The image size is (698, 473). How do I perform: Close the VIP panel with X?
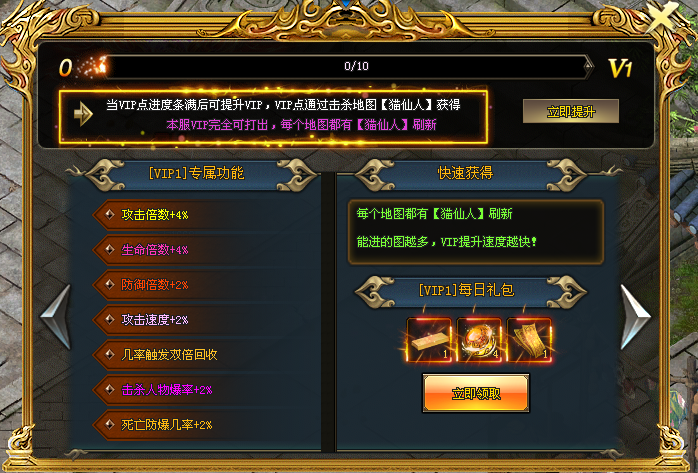pyautogui.click(x=663, y=18)
